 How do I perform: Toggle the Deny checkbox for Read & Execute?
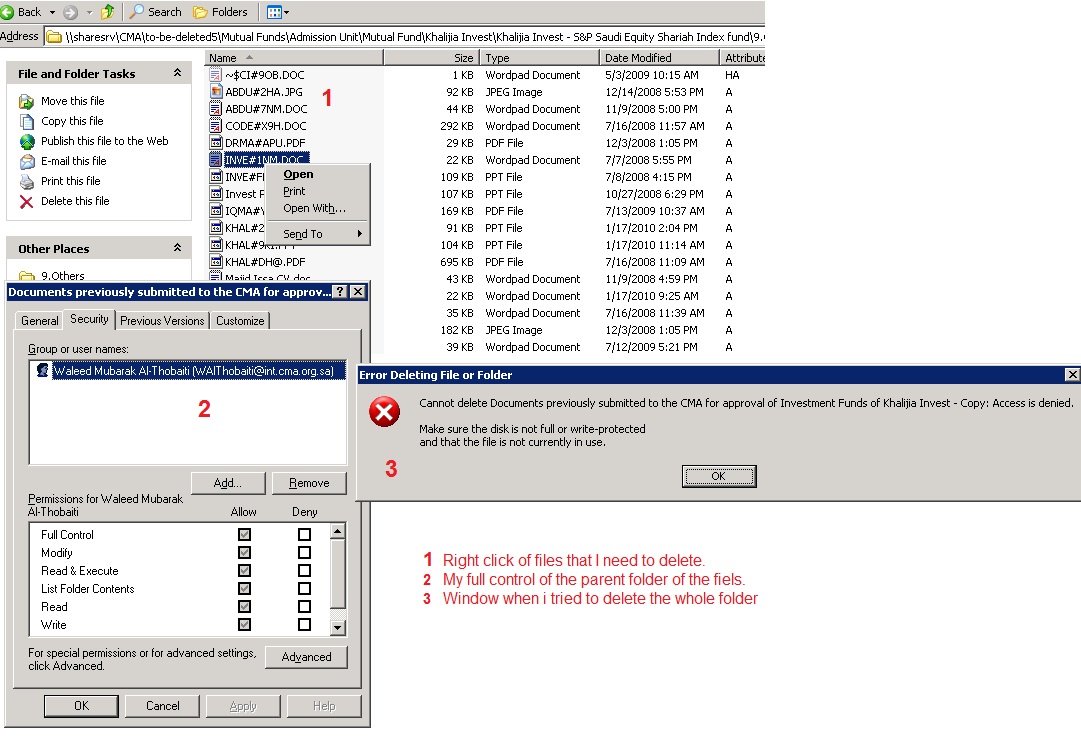pyautogui.click(x=304, y=570)
